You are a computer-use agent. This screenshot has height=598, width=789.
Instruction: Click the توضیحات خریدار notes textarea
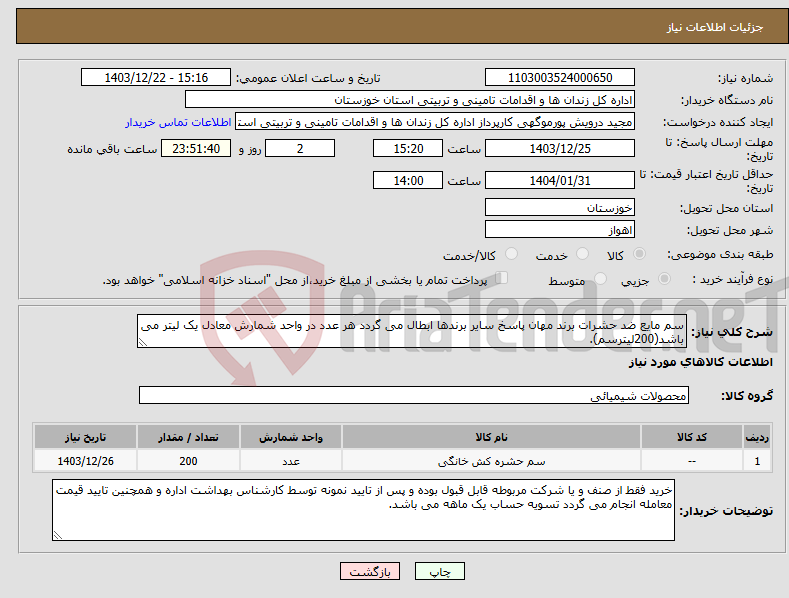[363, 510]
